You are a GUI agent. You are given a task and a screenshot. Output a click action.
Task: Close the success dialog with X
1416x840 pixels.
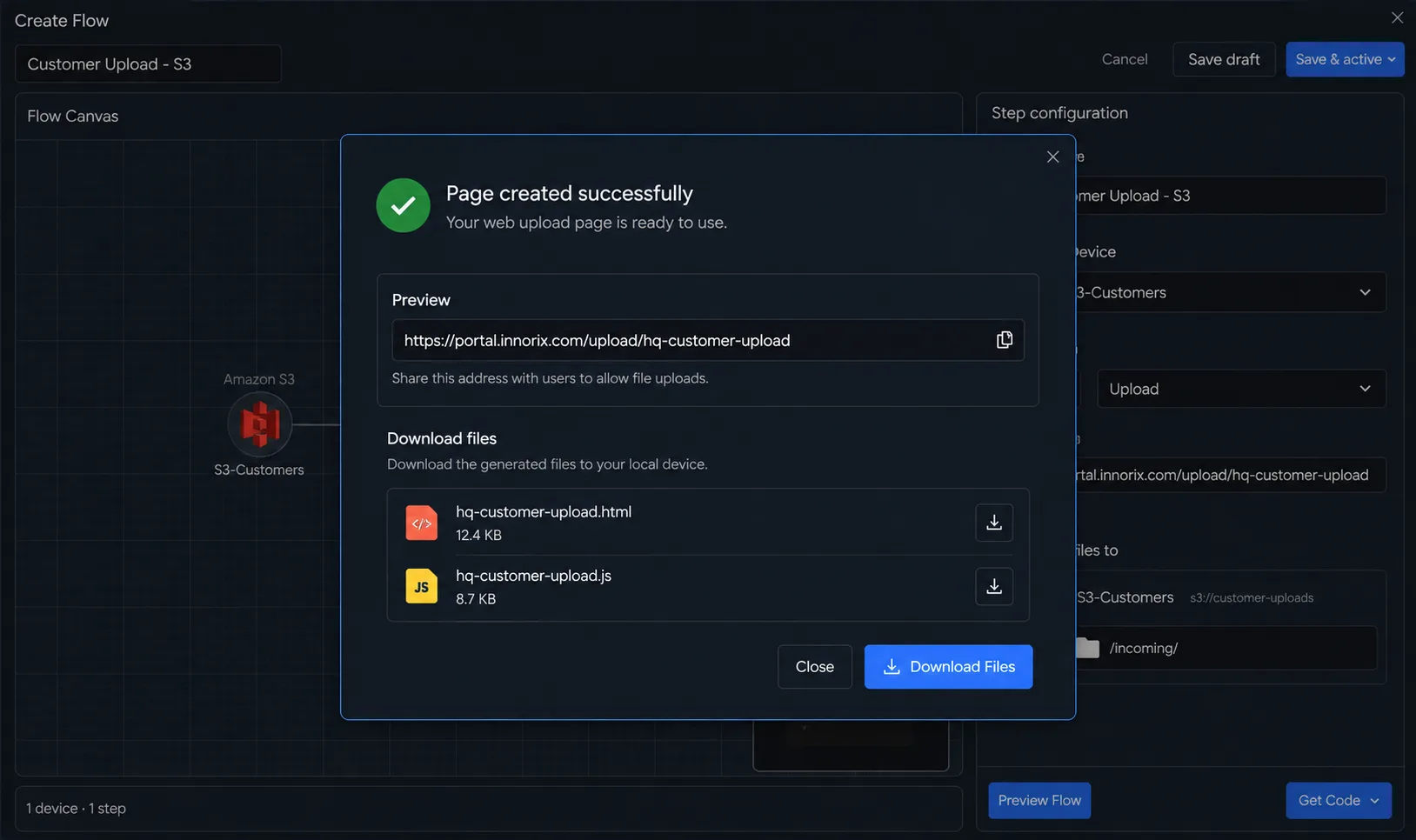click(x=1052, y=157)
